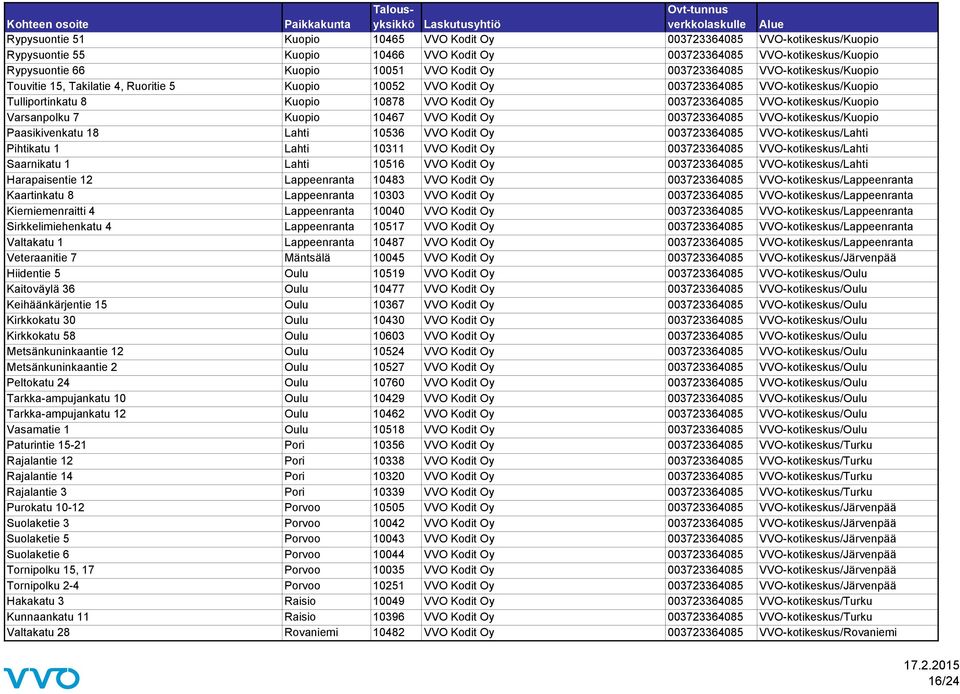This screenshot has width=960, height=694.
Task: Click the address 'Rypysuontie 55'
Action: click(x=46, y=55)
